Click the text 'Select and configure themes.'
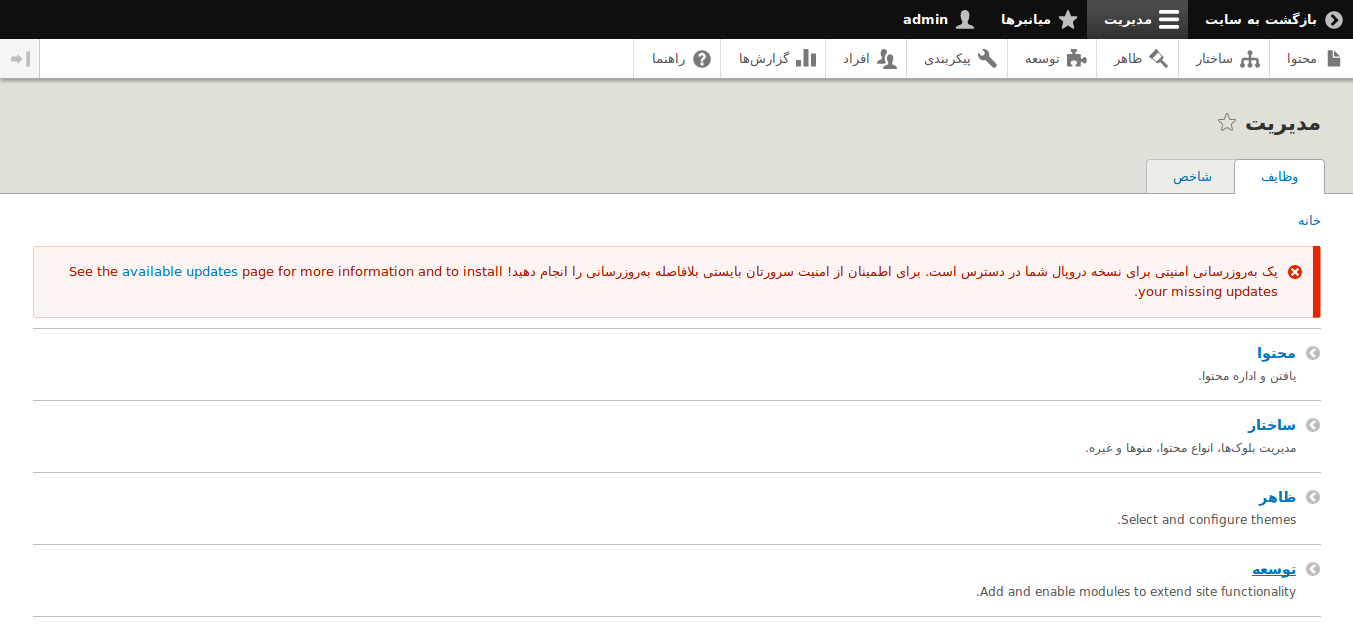This screenshot has width=1353, height=631. [x=1206, y=520]
